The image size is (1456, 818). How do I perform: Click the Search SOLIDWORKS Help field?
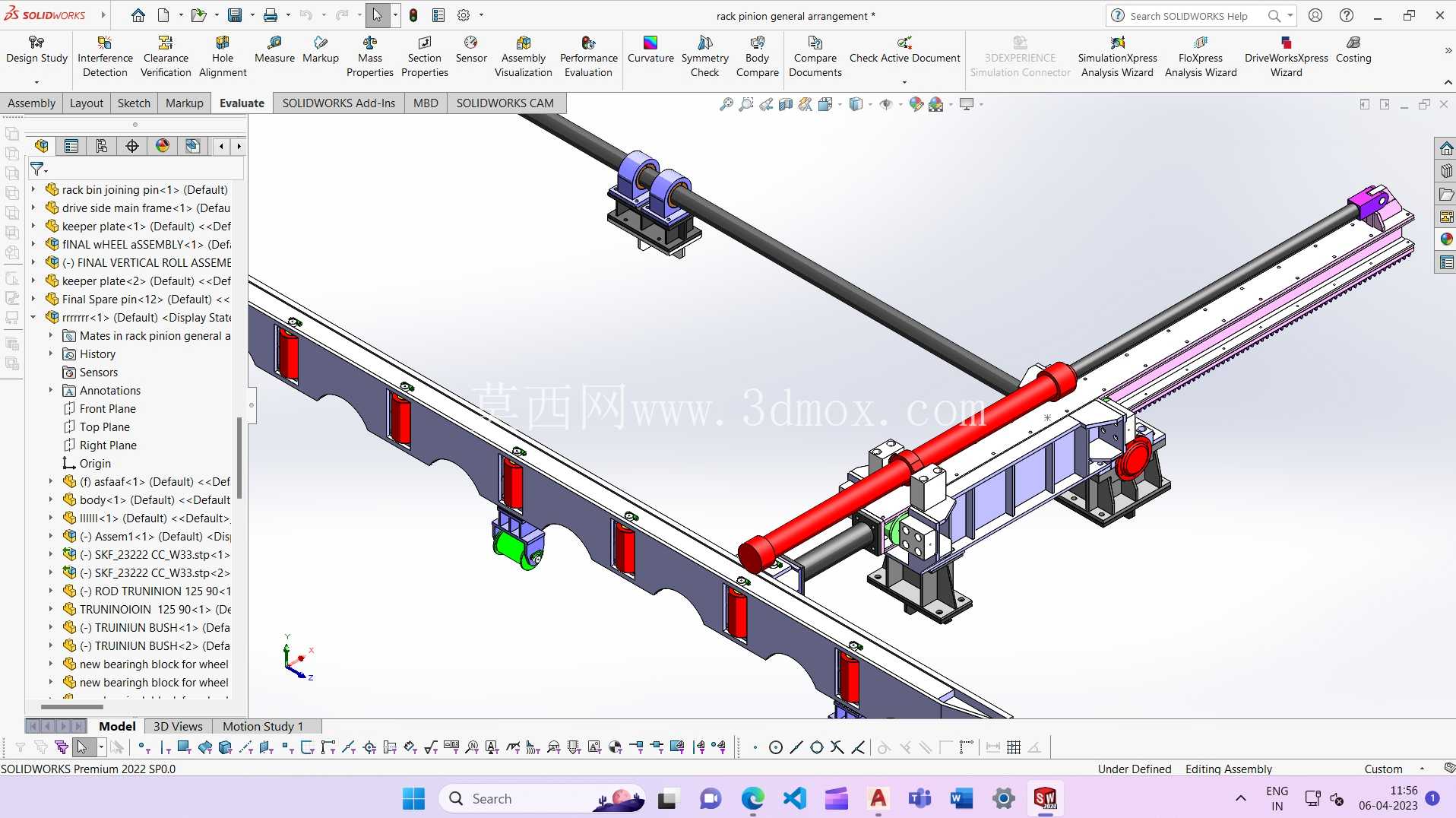[x=1189, y=16]
